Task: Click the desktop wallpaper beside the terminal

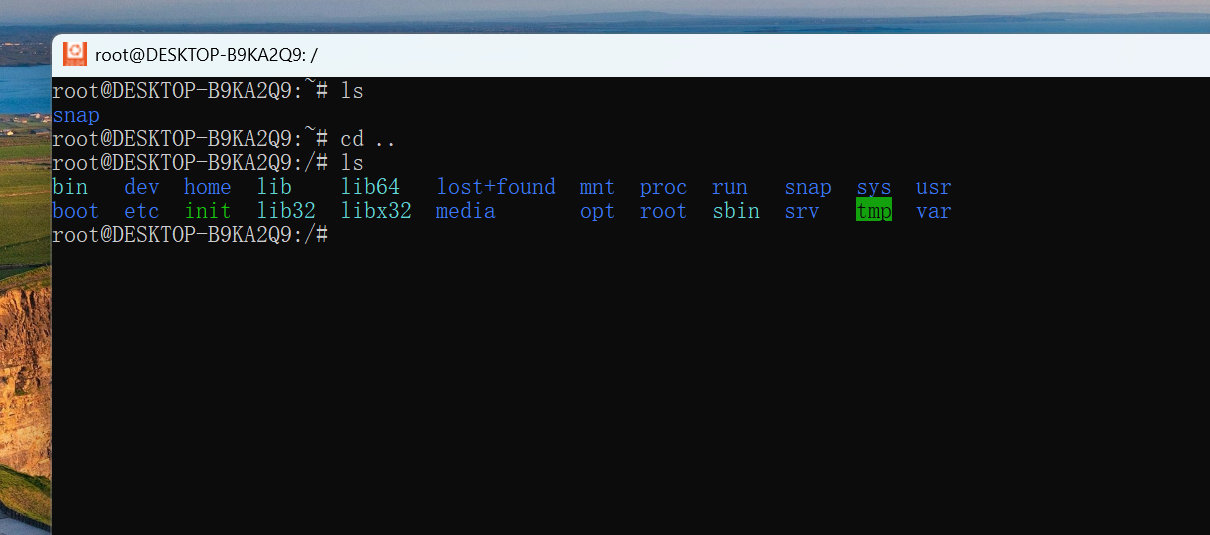Action: [25, 300]
